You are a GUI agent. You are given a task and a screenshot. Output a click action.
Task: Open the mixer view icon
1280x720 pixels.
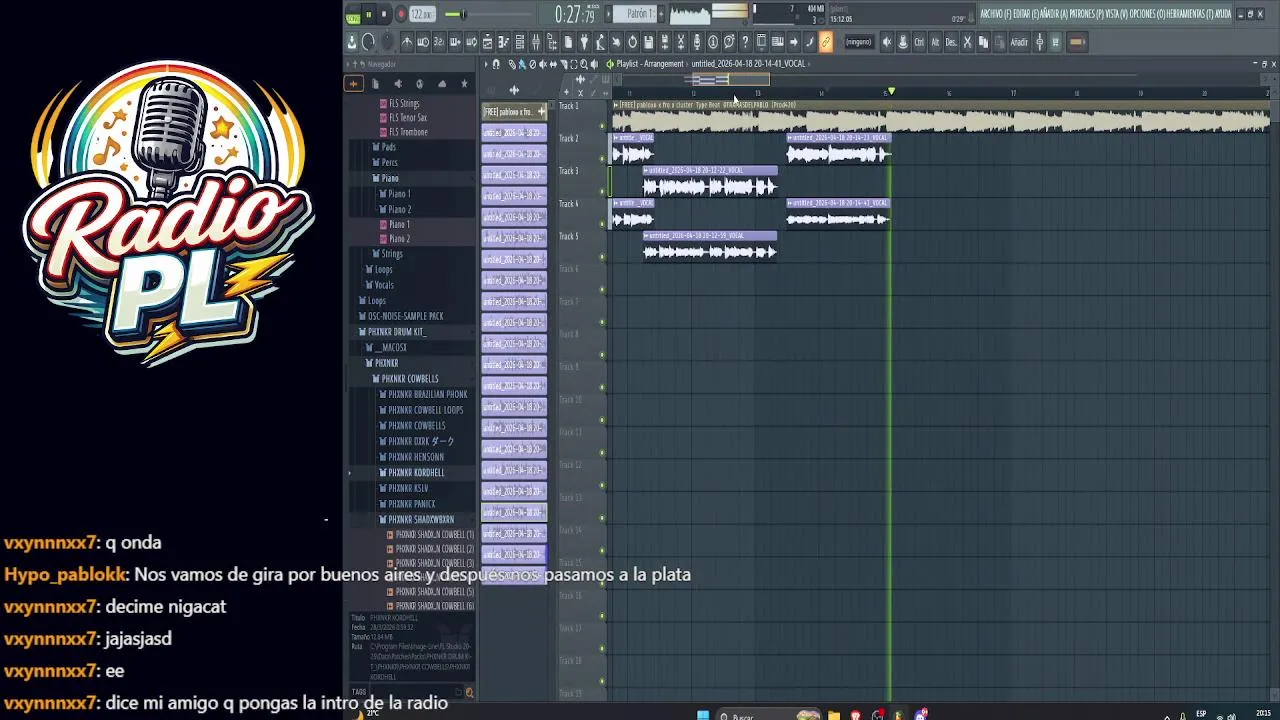point(535,41)
